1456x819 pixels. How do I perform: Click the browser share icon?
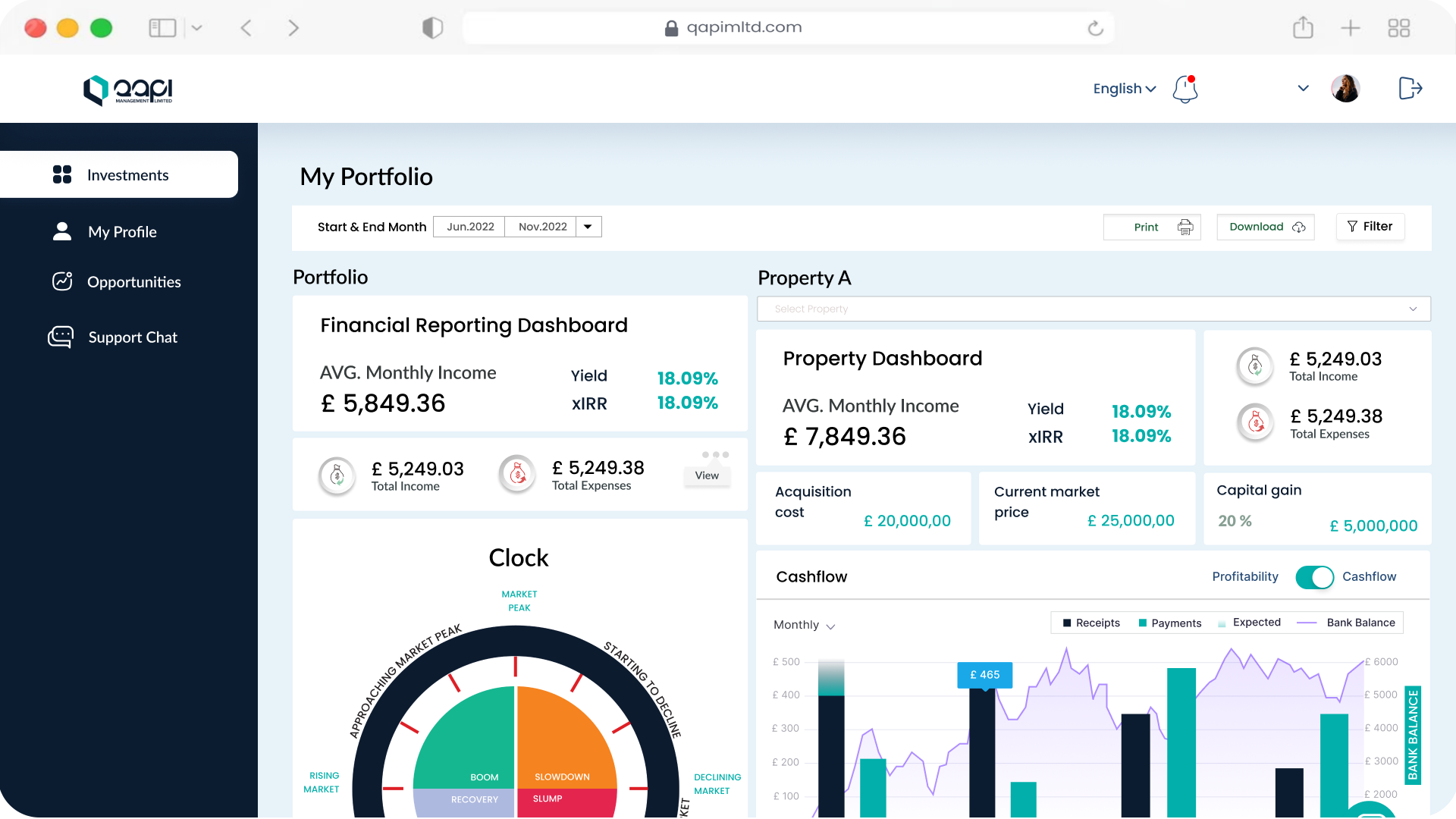(1303, 27)
